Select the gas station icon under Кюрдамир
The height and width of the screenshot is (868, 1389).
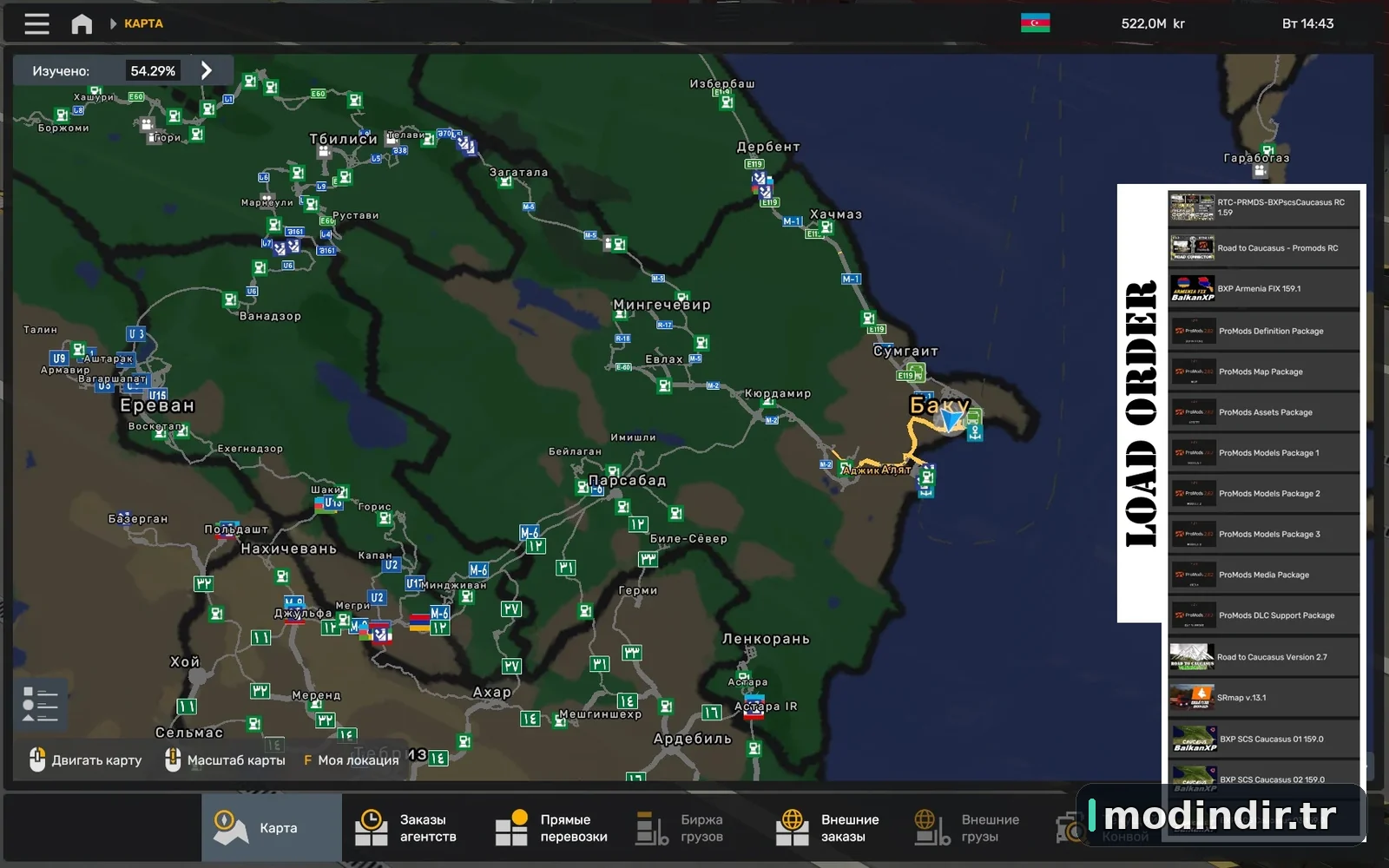pos(768,404)
